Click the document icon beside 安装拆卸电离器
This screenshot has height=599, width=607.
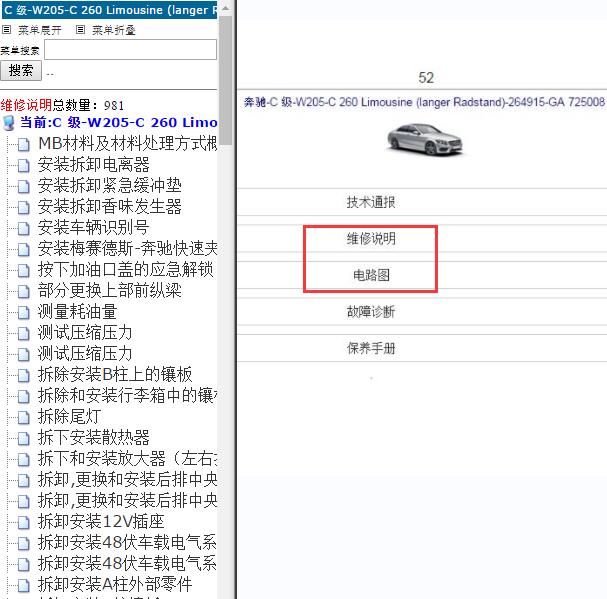24,165
